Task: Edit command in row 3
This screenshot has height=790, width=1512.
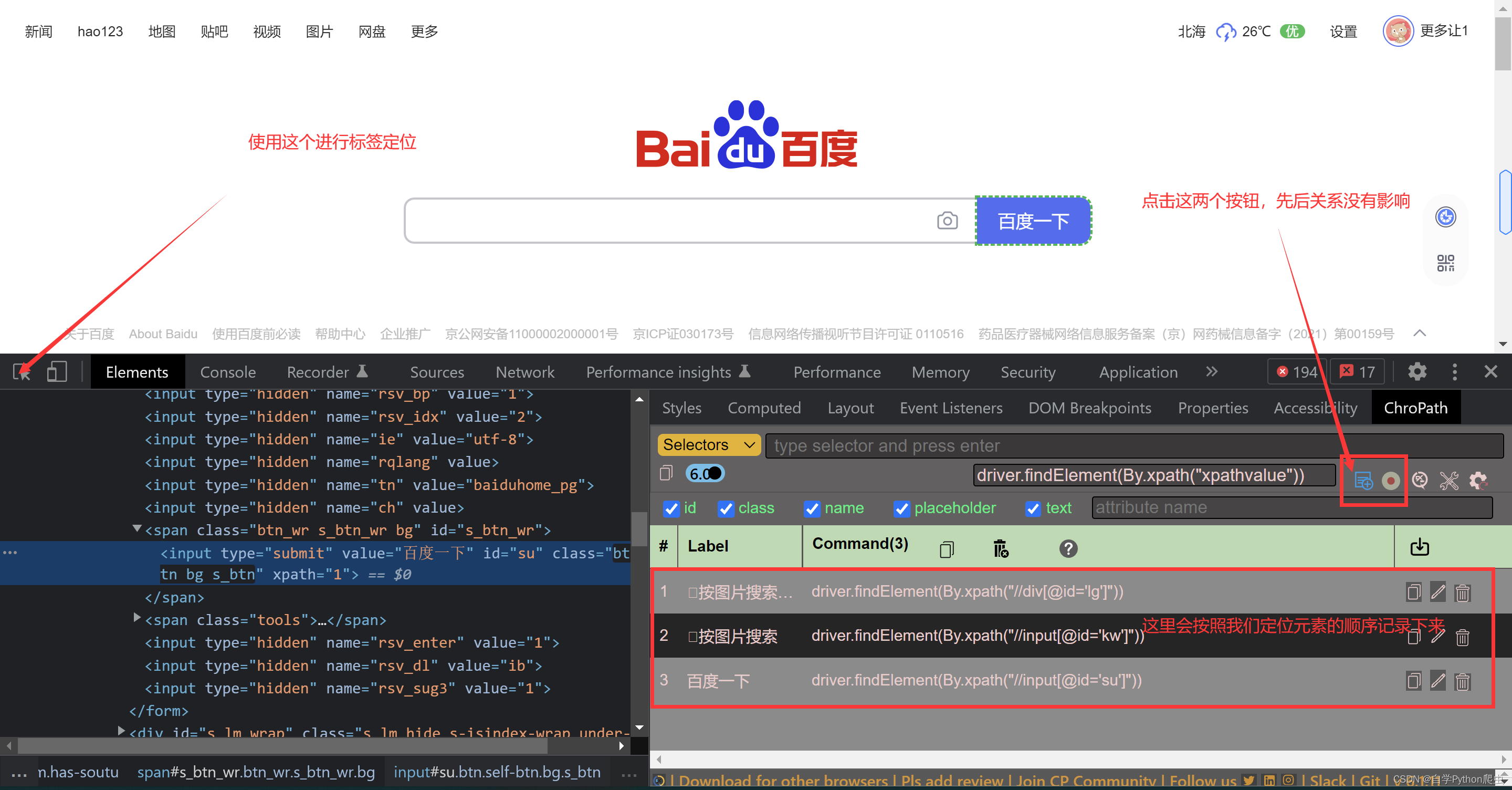Action: click(x=1437, y=681)
